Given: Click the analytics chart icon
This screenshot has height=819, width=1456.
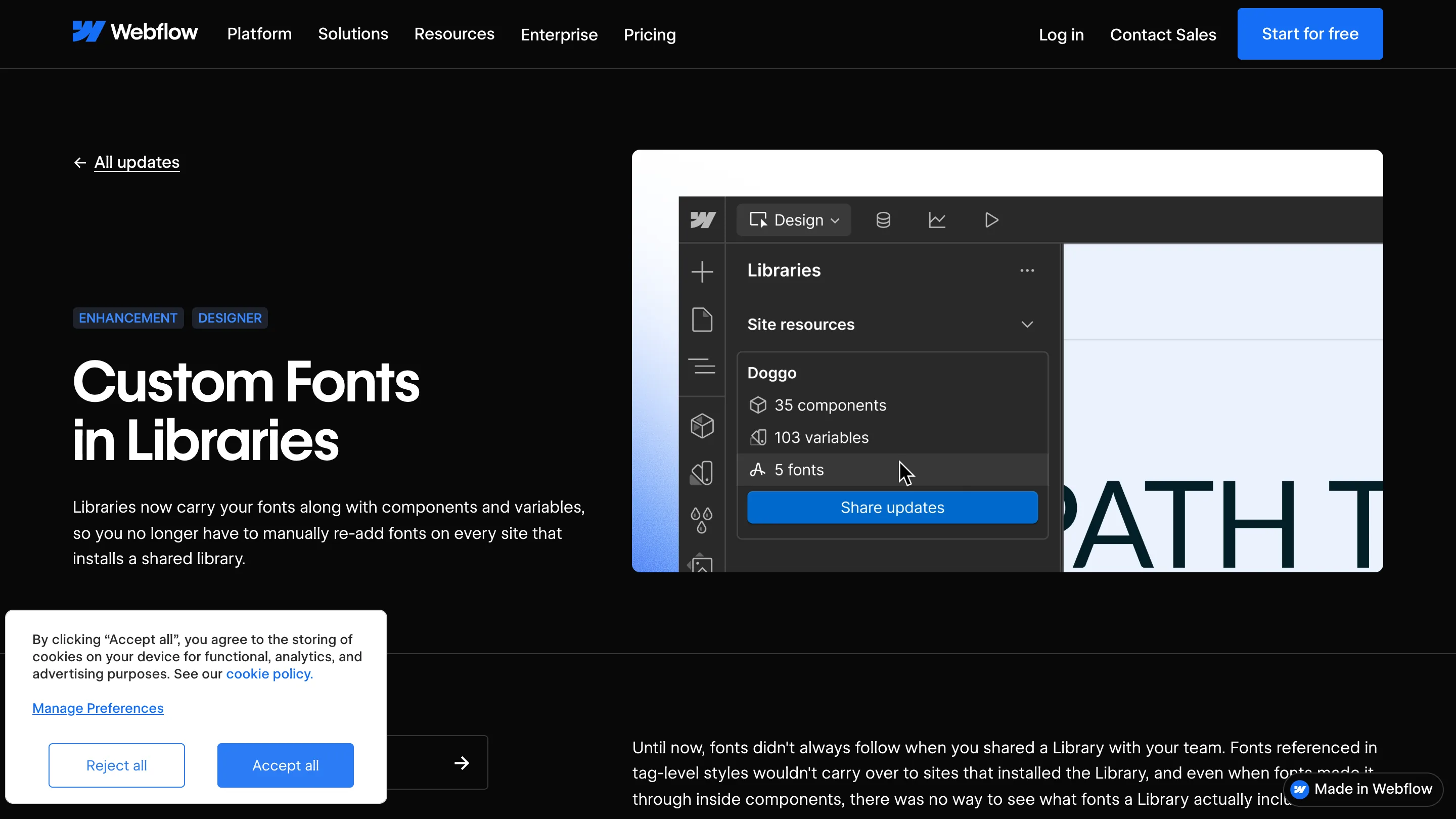Looking at the screenshot, I should pos(937,220).
